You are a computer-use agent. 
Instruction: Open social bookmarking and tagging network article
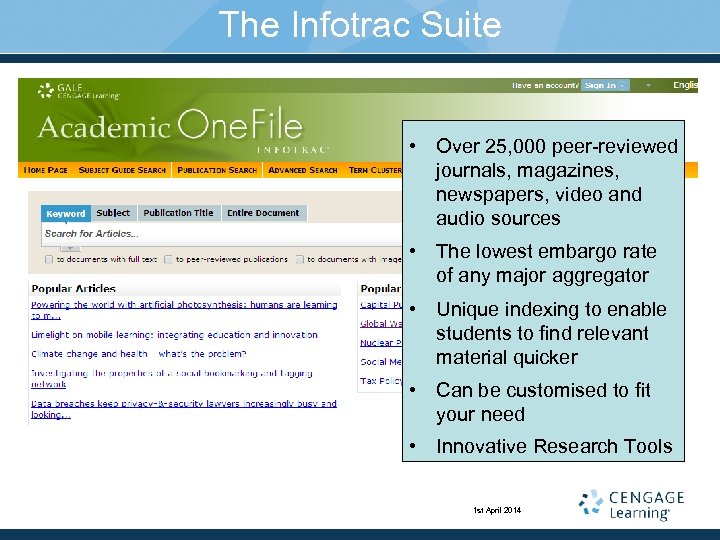coord(172,378)
